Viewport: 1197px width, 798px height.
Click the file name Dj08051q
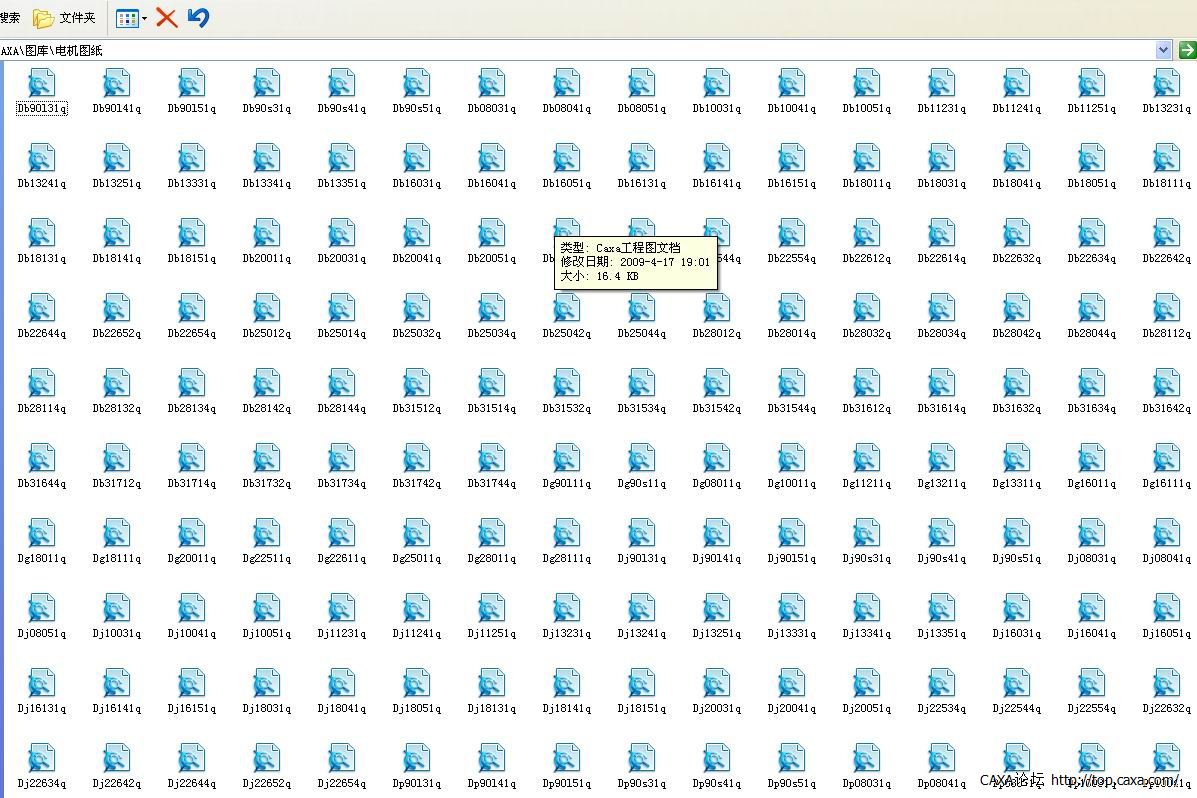41,633
